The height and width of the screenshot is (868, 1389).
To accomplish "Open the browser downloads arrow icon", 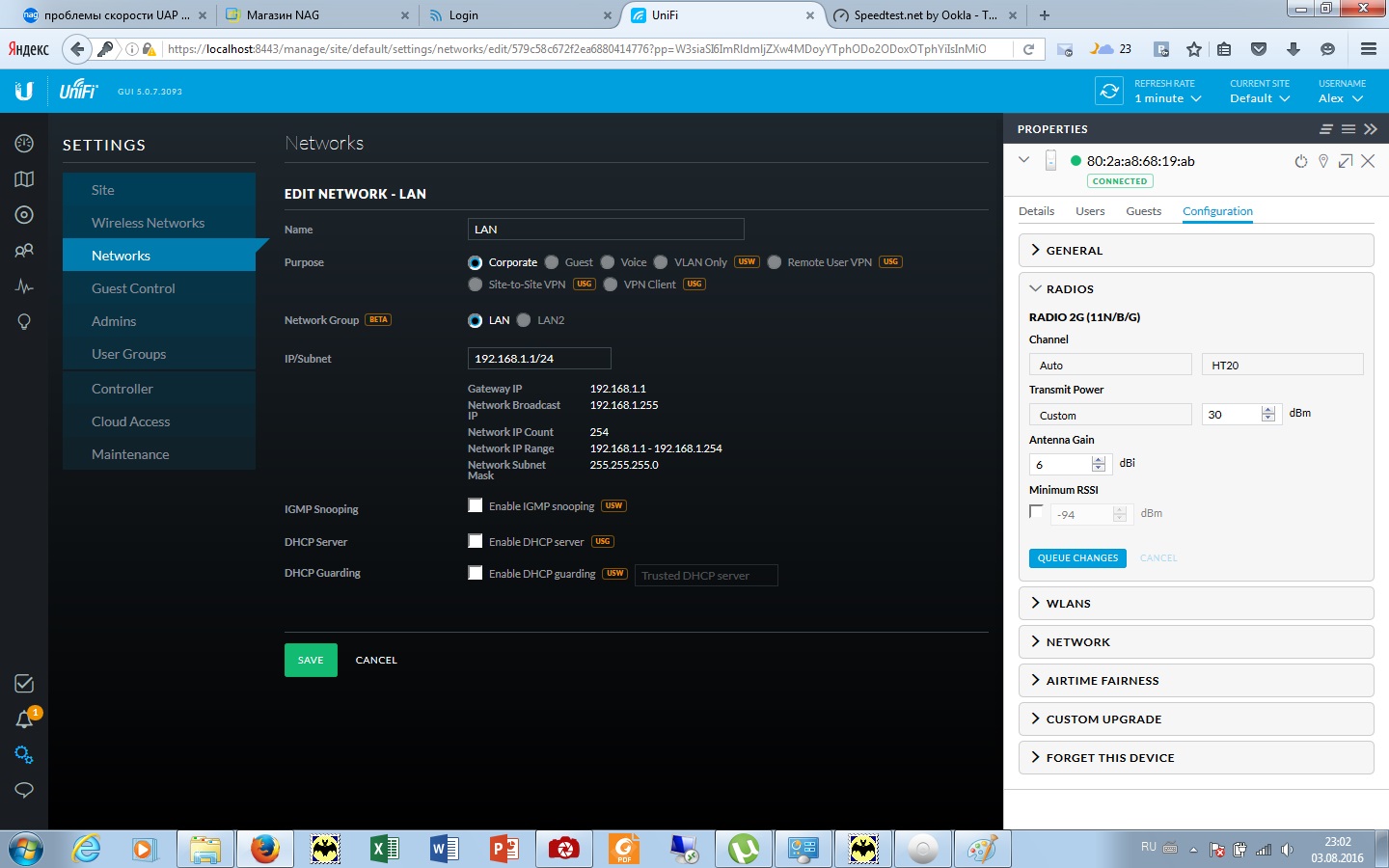I will (1294, 49).
